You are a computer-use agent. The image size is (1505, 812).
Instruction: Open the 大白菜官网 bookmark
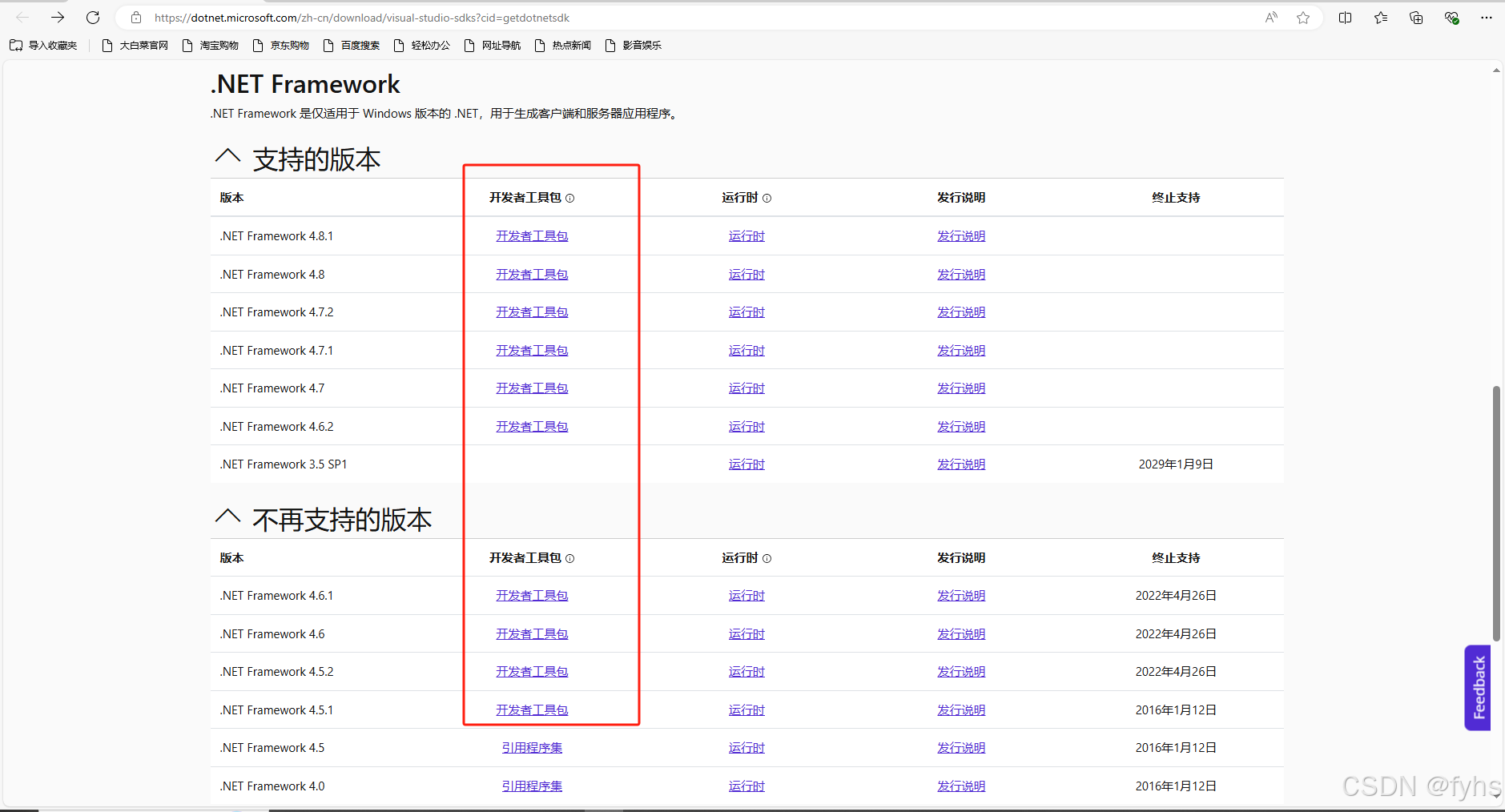coord(135,46)
